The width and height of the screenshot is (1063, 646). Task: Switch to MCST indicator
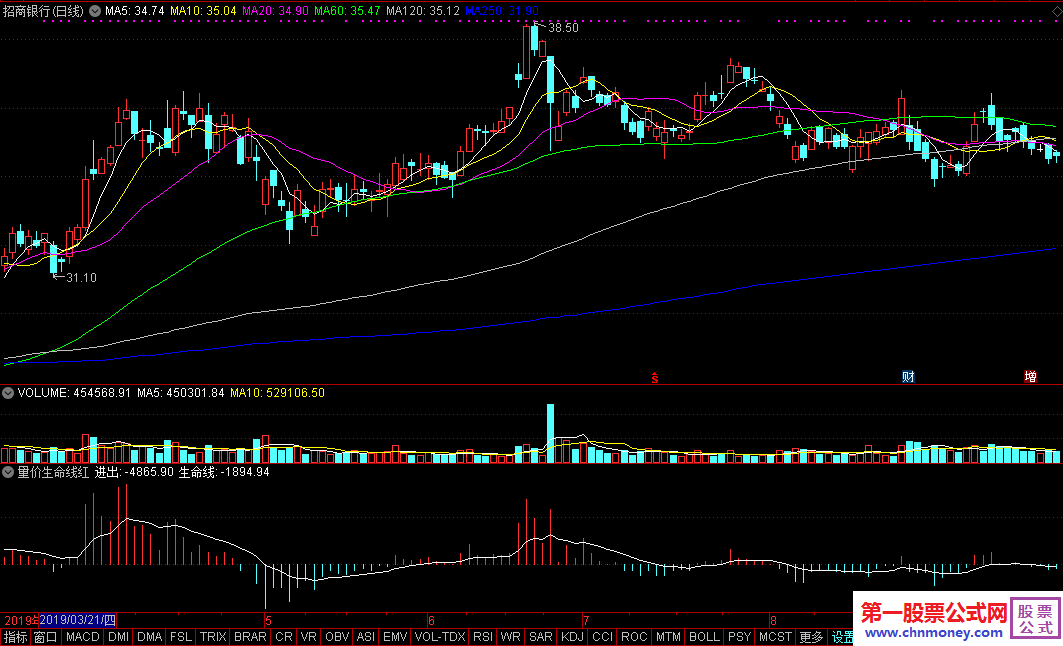(775, 637)
